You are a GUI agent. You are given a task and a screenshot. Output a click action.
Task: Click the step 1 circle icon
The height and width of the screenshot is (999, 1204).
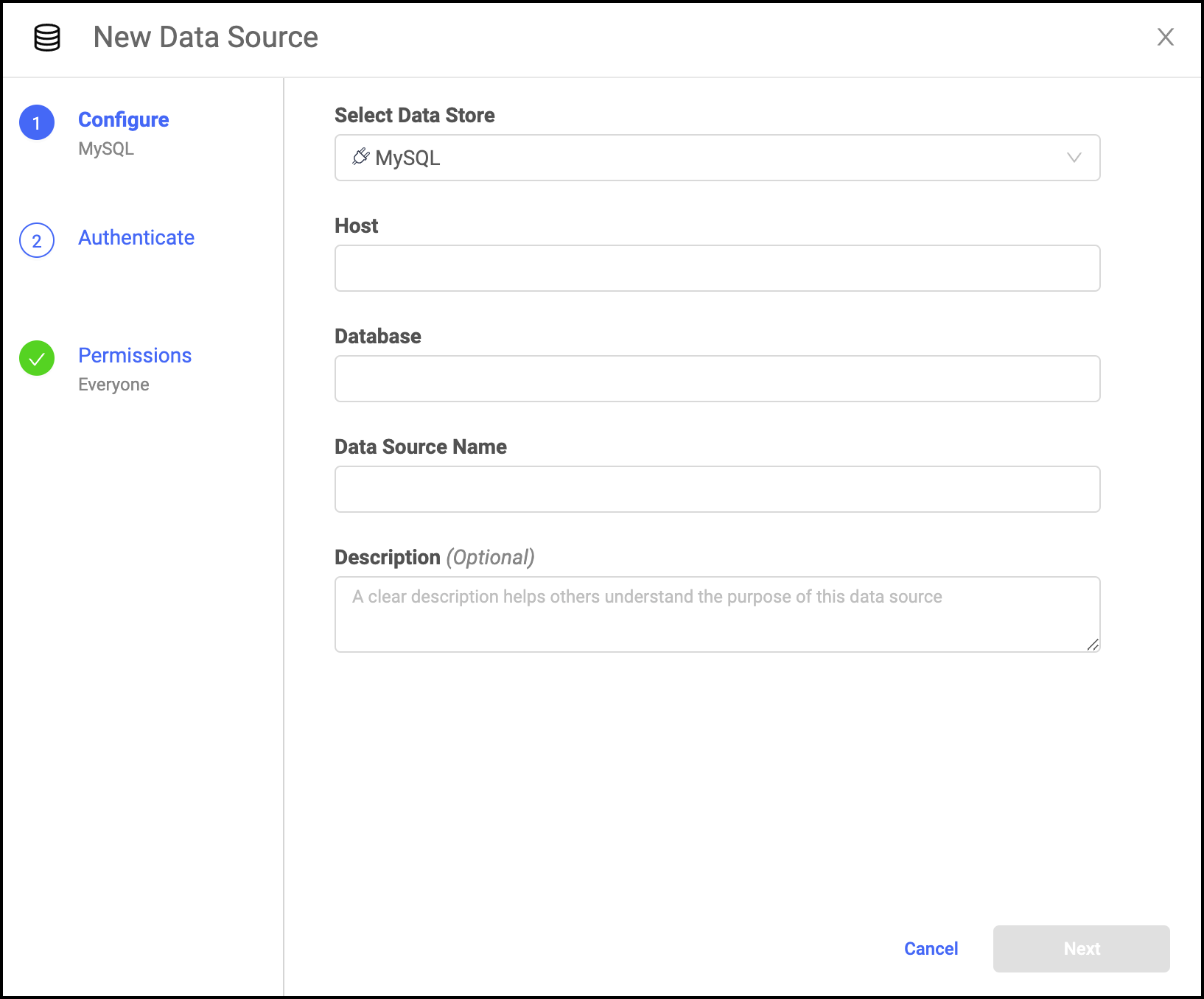point(37,122)
